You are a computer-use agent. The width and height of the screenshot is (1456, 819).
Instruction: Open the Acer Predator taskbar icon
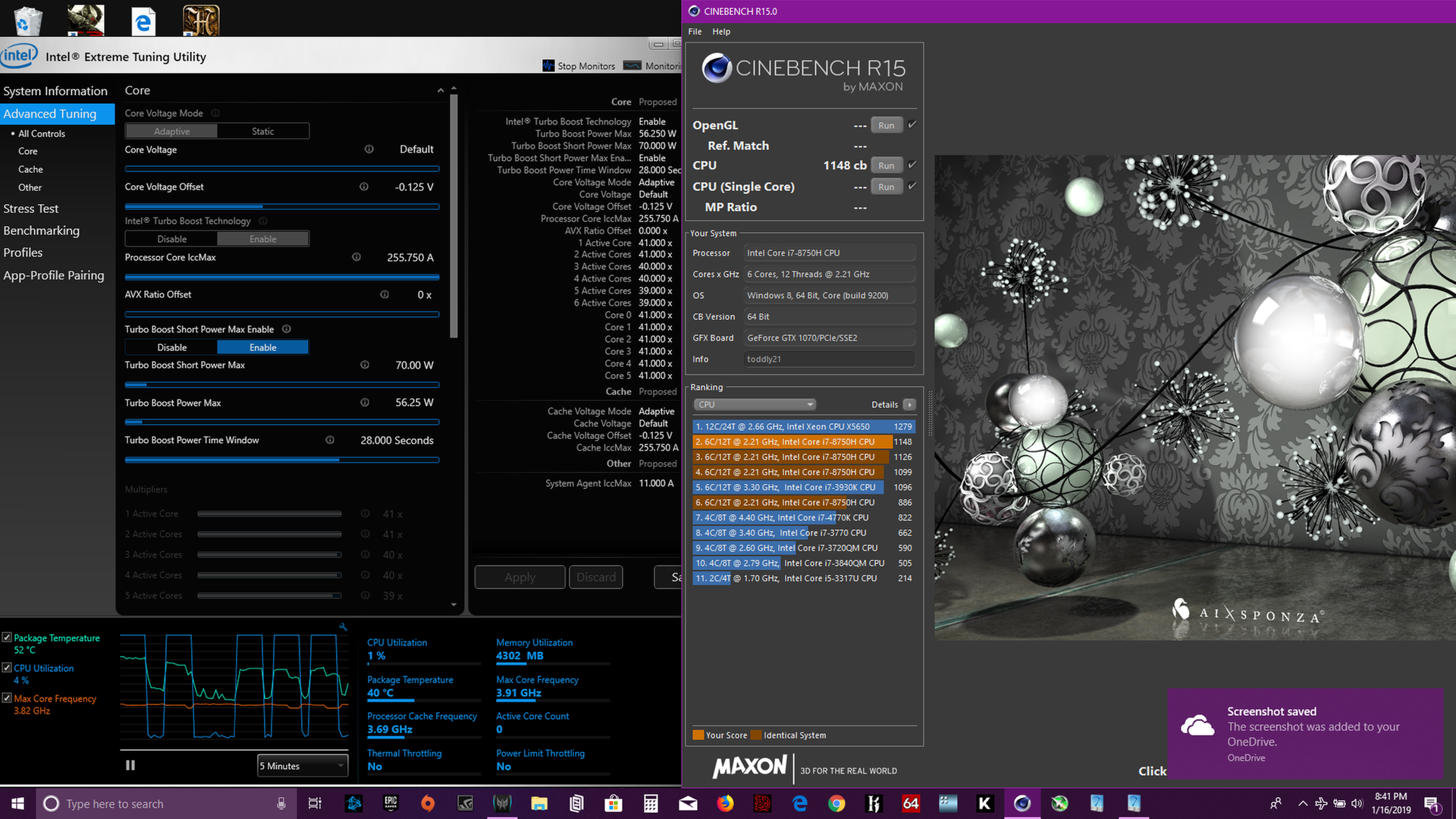pyautogui.click(x=502, y=803)
